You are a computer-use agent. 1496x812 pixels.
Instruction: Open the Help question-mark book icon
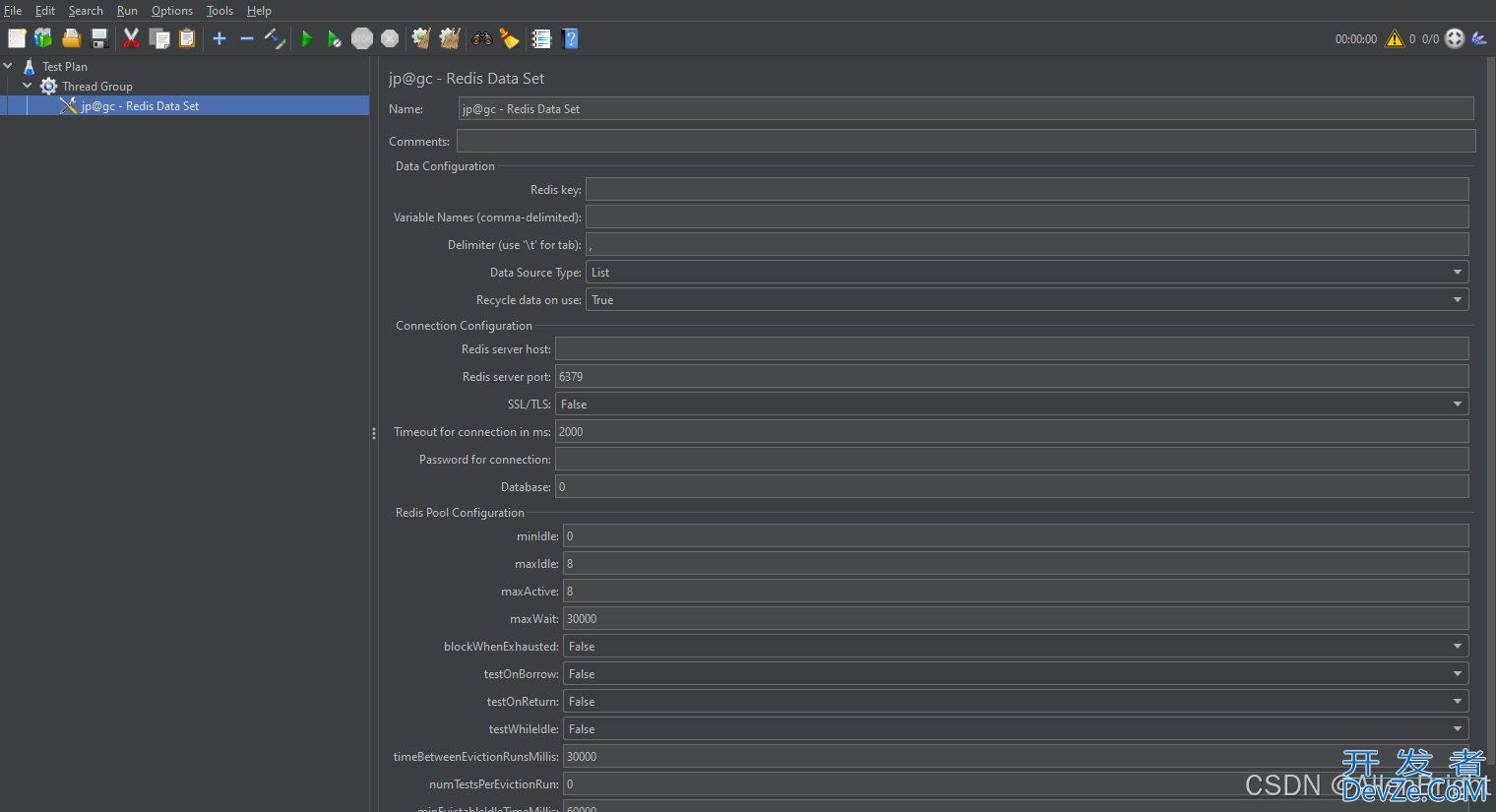570,38
